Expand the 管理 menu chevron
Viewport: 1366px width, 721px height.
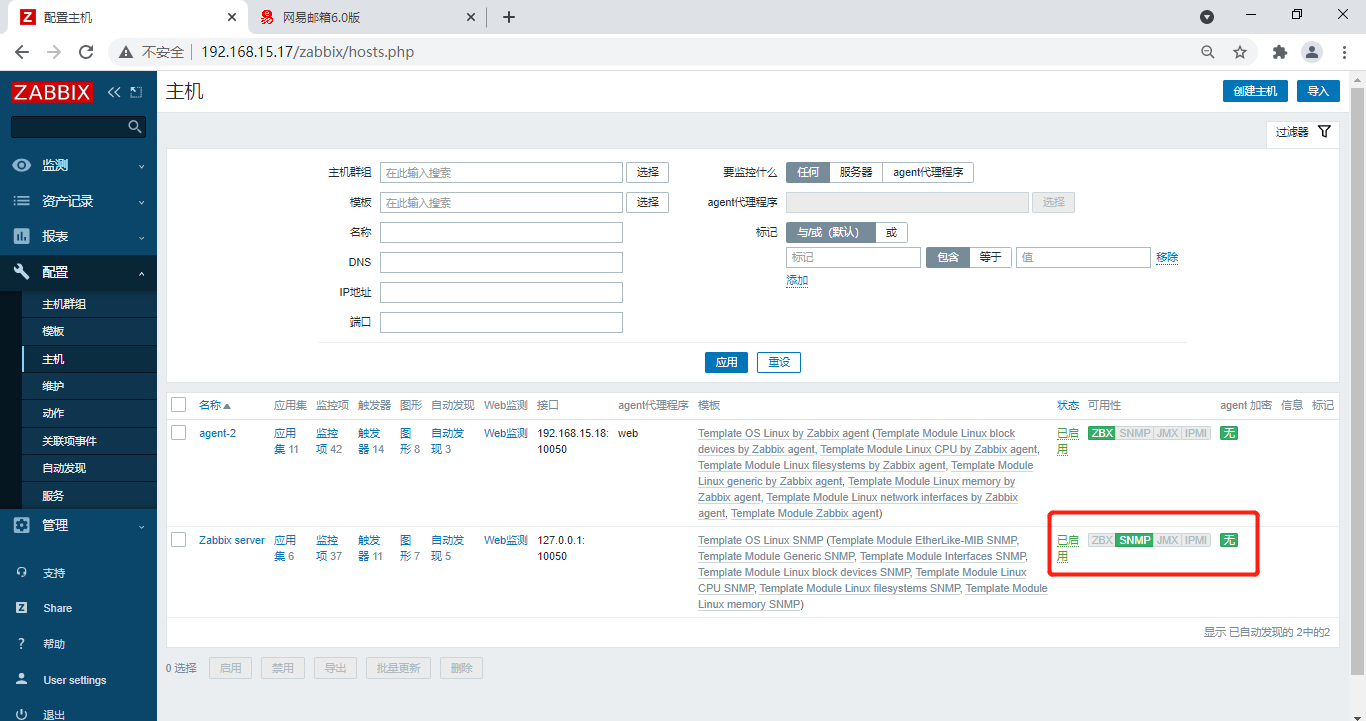(141, 526)
